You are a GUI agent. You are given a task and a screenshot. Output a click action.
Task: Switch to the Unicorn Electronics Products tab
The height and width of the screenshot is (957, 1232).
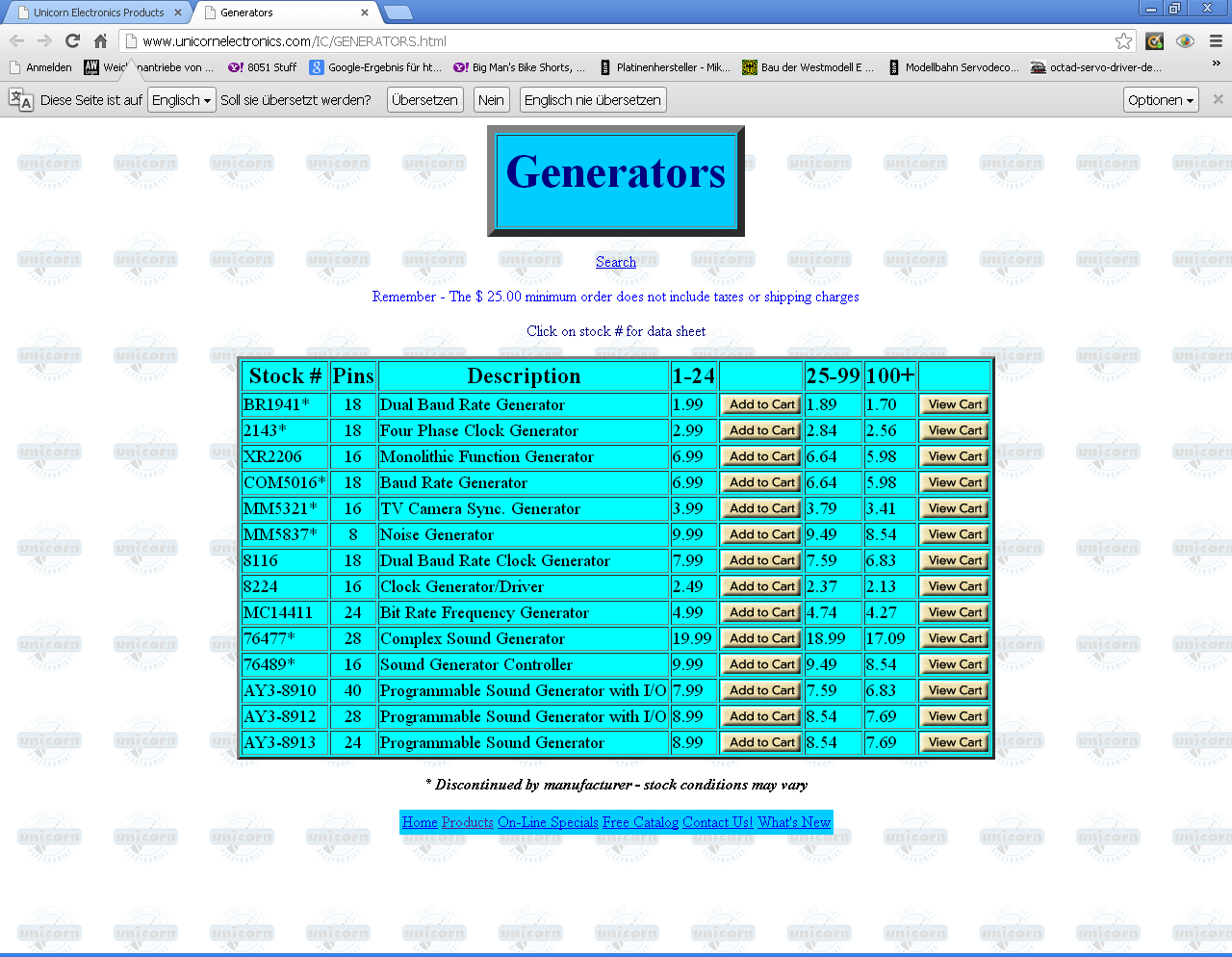98,13
